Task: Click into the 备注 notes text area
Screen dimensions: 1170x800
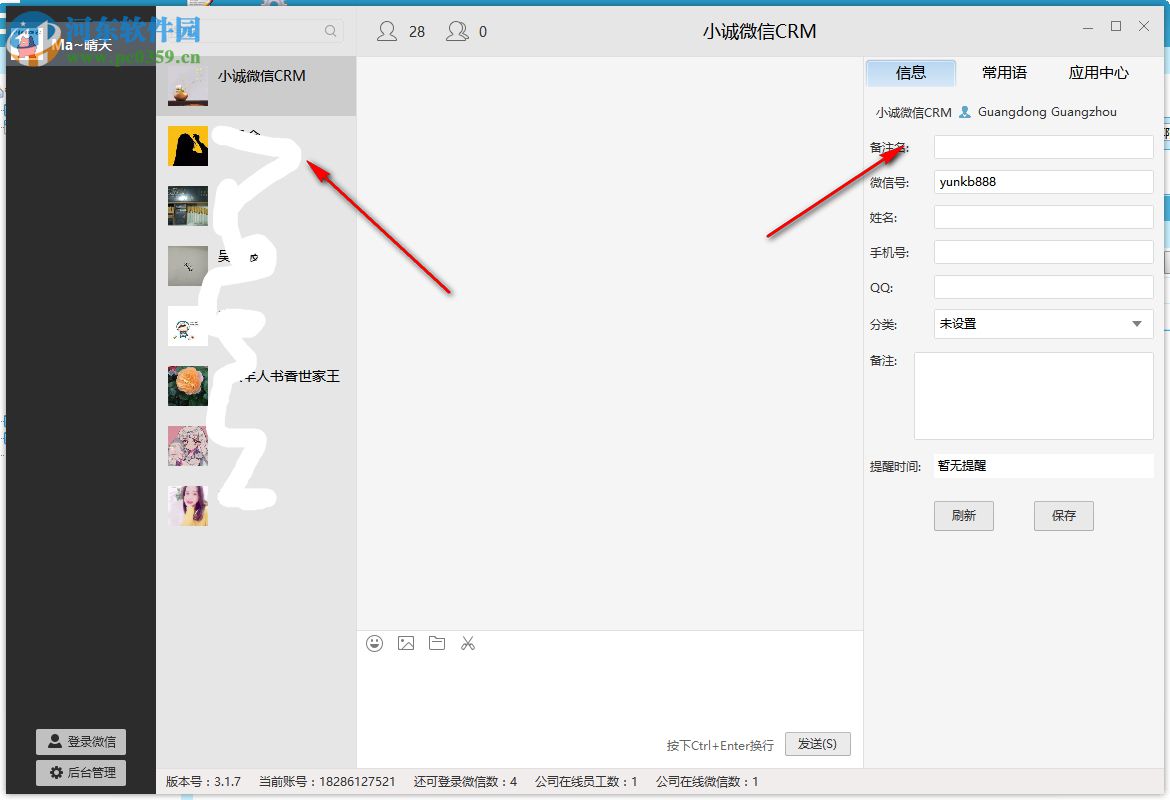Action: [x=1034, y=396]
